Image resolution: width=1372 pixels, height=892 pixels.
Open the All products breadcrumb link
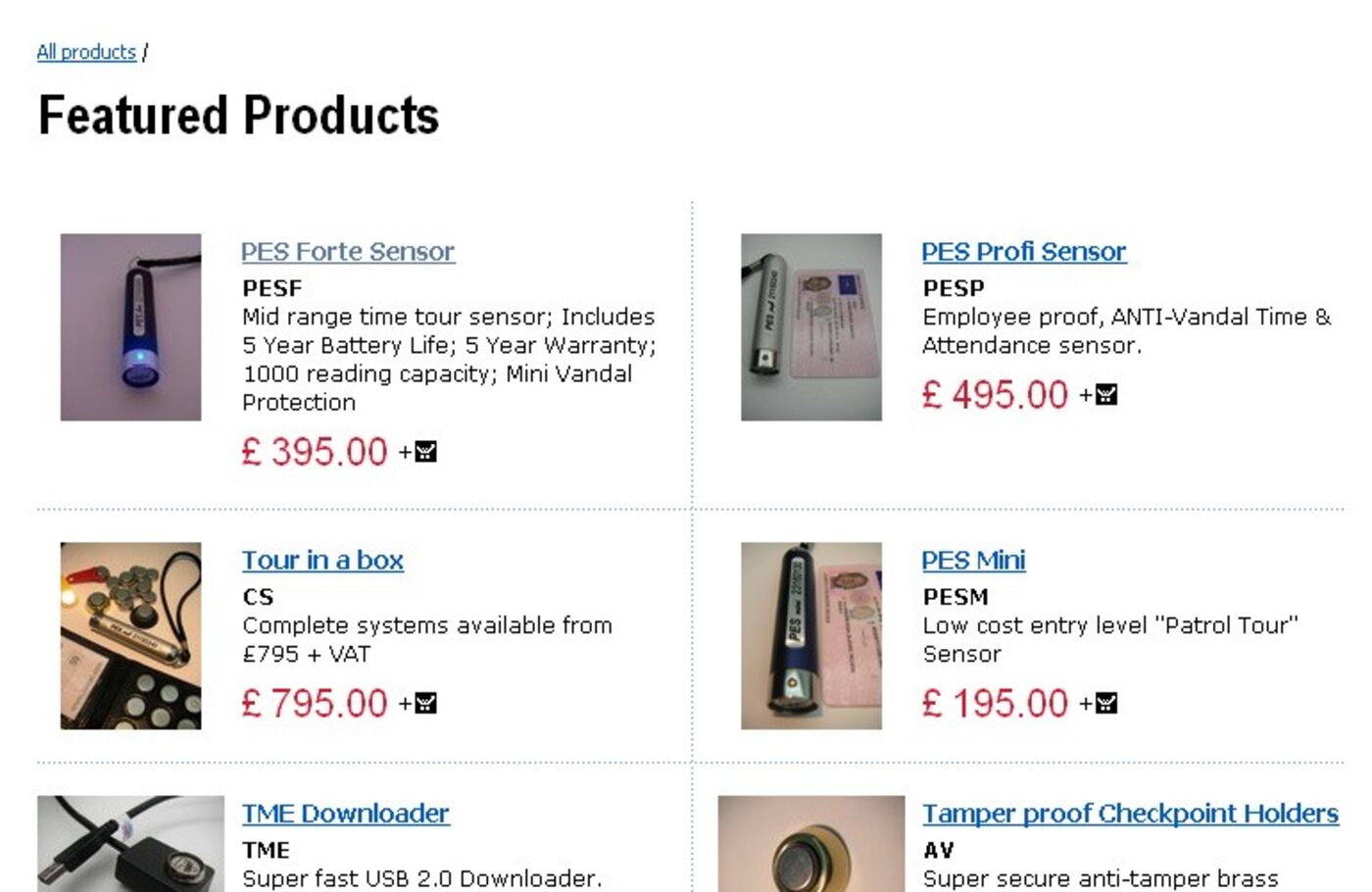[86, 52]
